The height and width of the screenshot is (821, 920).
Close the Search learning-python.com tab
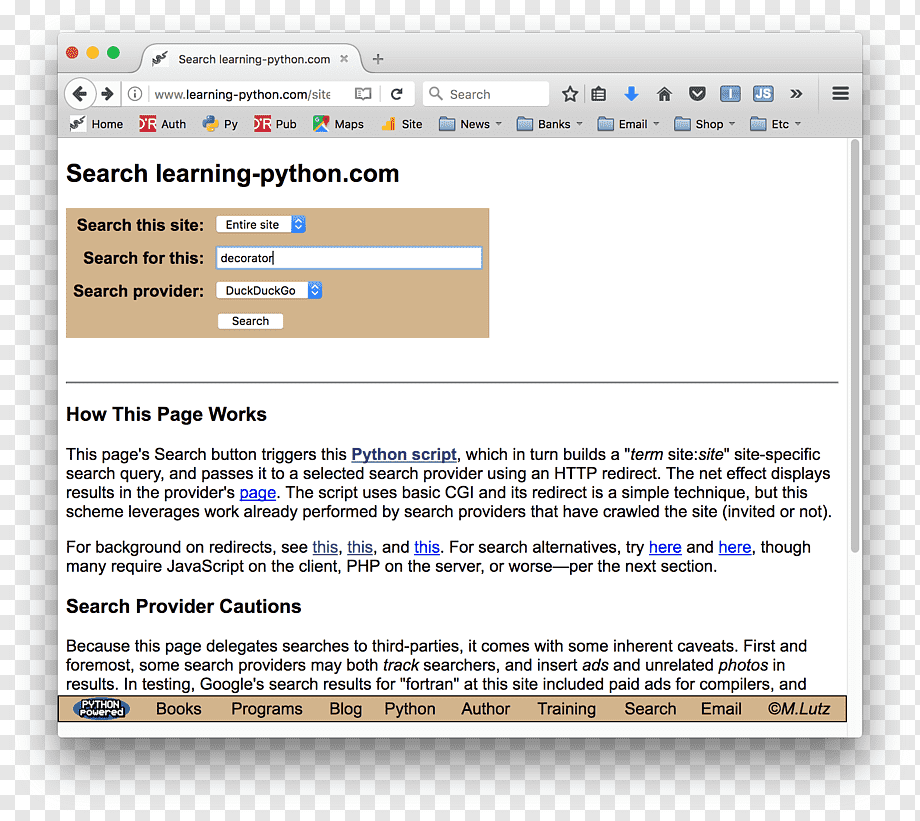pyautogui.click(x=344, y=59)
